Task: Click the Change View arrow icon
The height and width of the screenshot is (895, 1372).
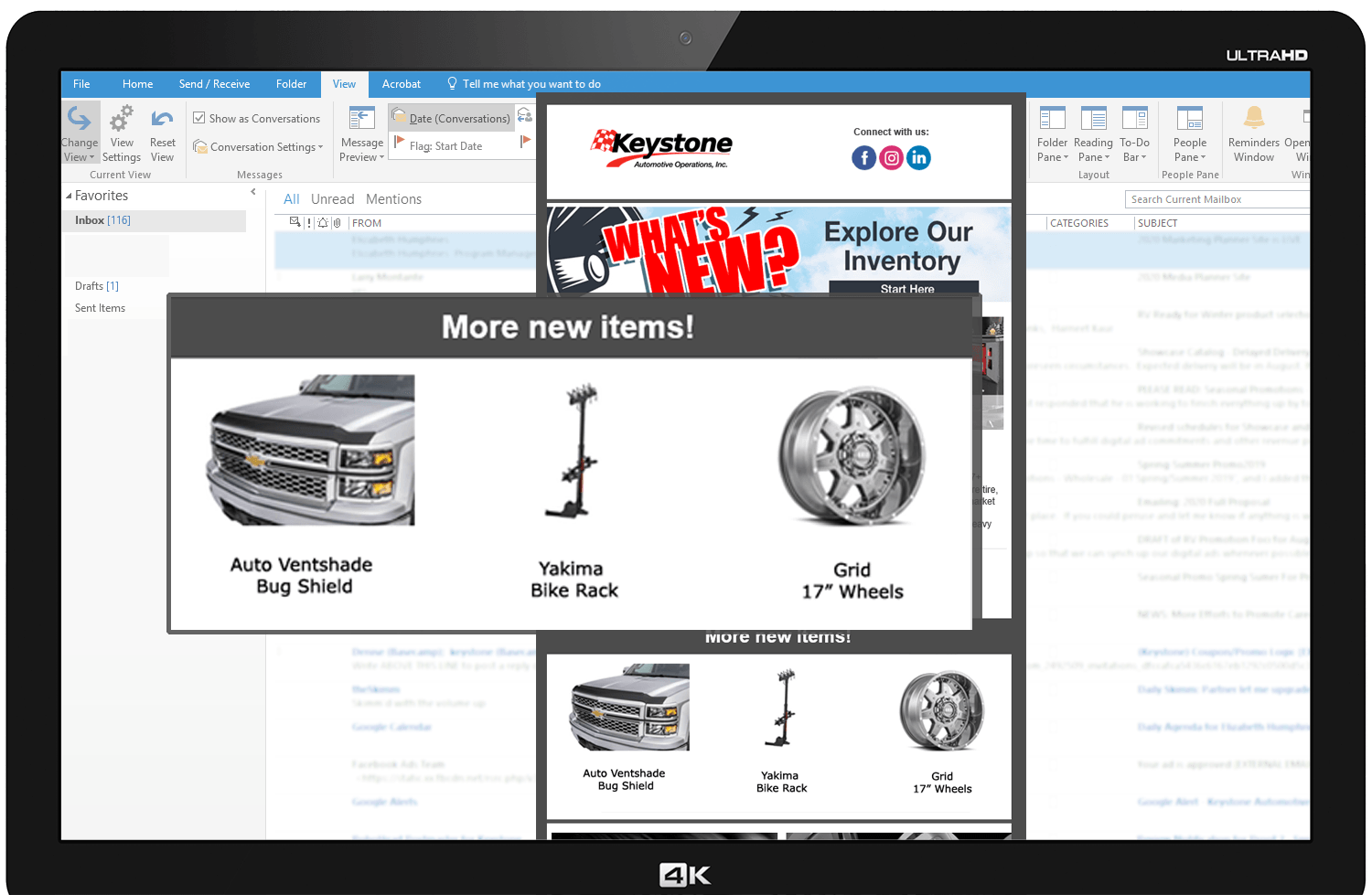Action: click(x=79, y=119)
